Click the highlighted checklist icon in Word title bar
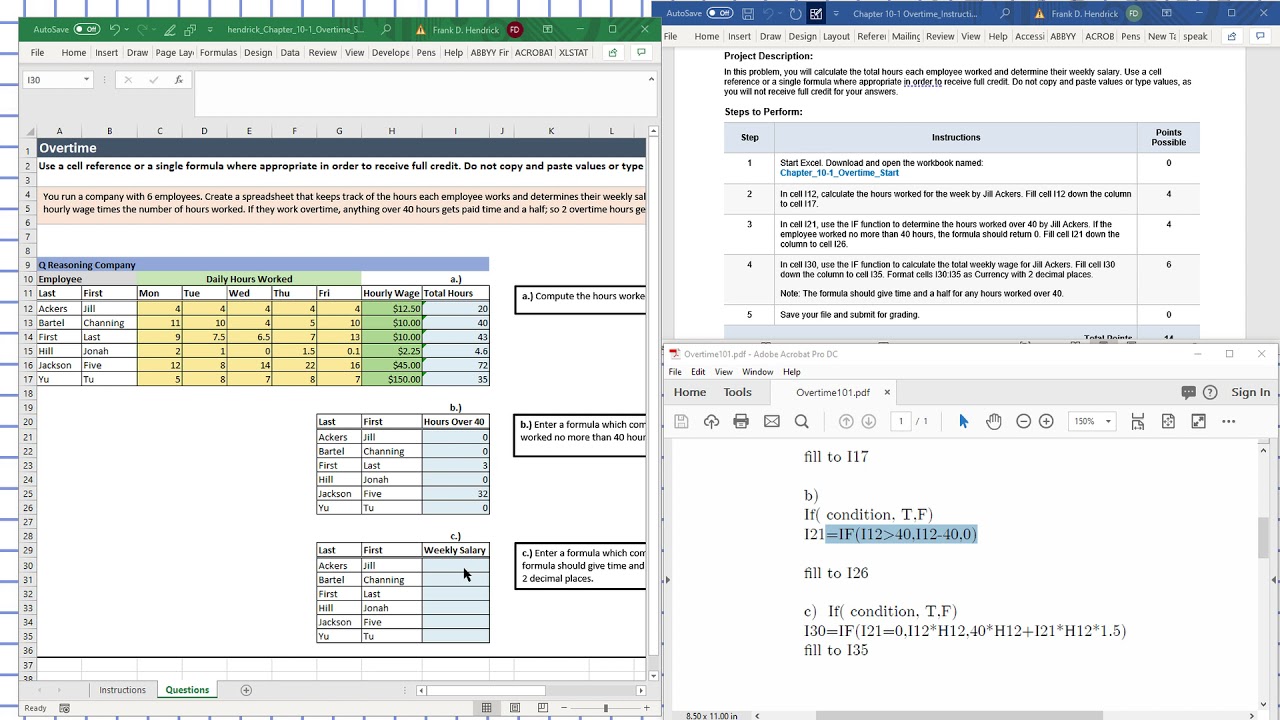This screenshot has width=1280, height=720. 816,14
